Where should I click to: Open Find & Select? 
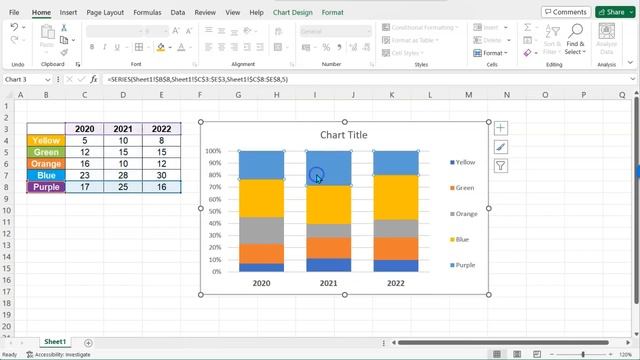tap(575, 39)
